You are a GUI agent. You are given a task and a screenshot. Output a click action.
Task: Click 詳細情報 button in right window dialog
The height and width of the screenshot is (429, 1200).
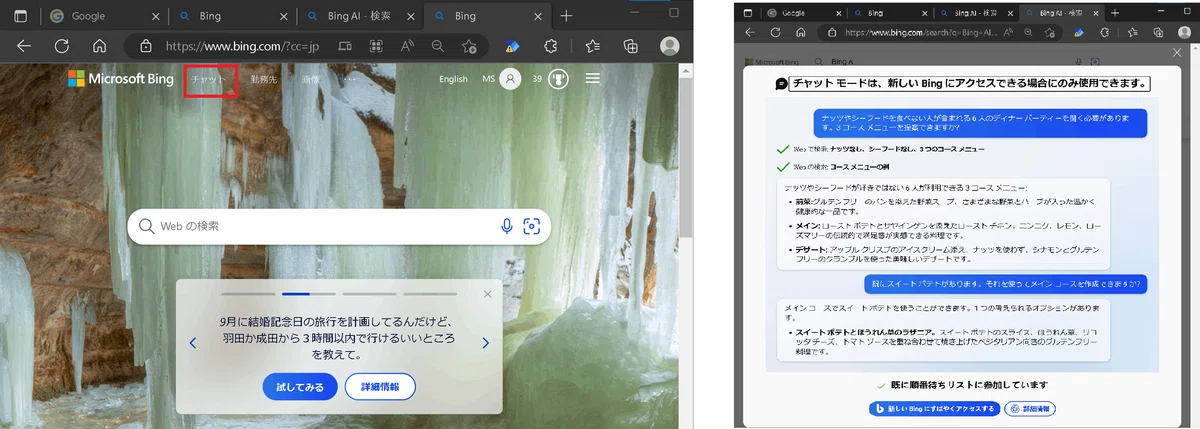point(1030,408)
